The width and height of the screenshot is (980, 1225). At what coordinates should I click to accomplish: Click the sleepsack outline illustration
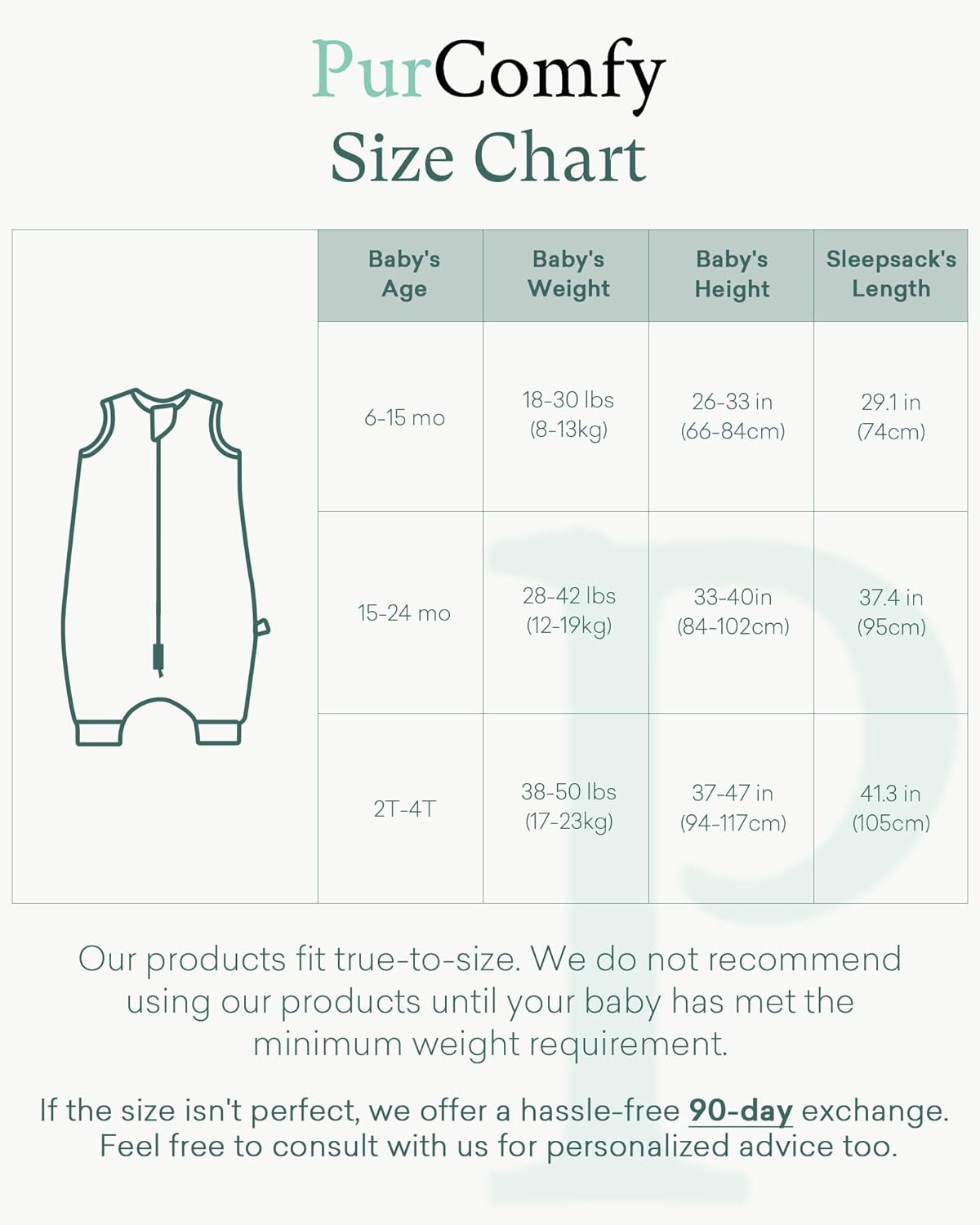[x=166, y=567]
